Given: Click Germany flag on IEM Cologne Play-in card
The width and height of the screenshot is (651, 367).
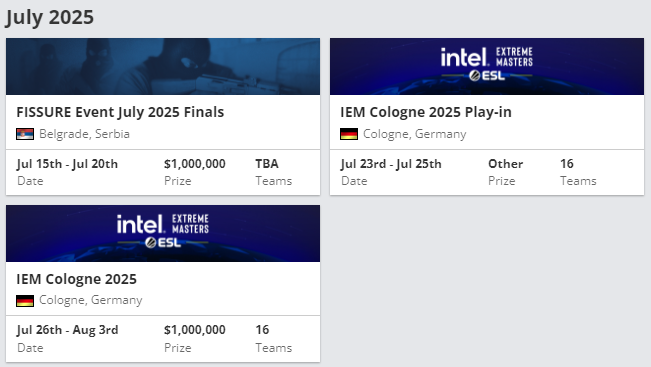Looking at the screenshot, I should 349,134.
